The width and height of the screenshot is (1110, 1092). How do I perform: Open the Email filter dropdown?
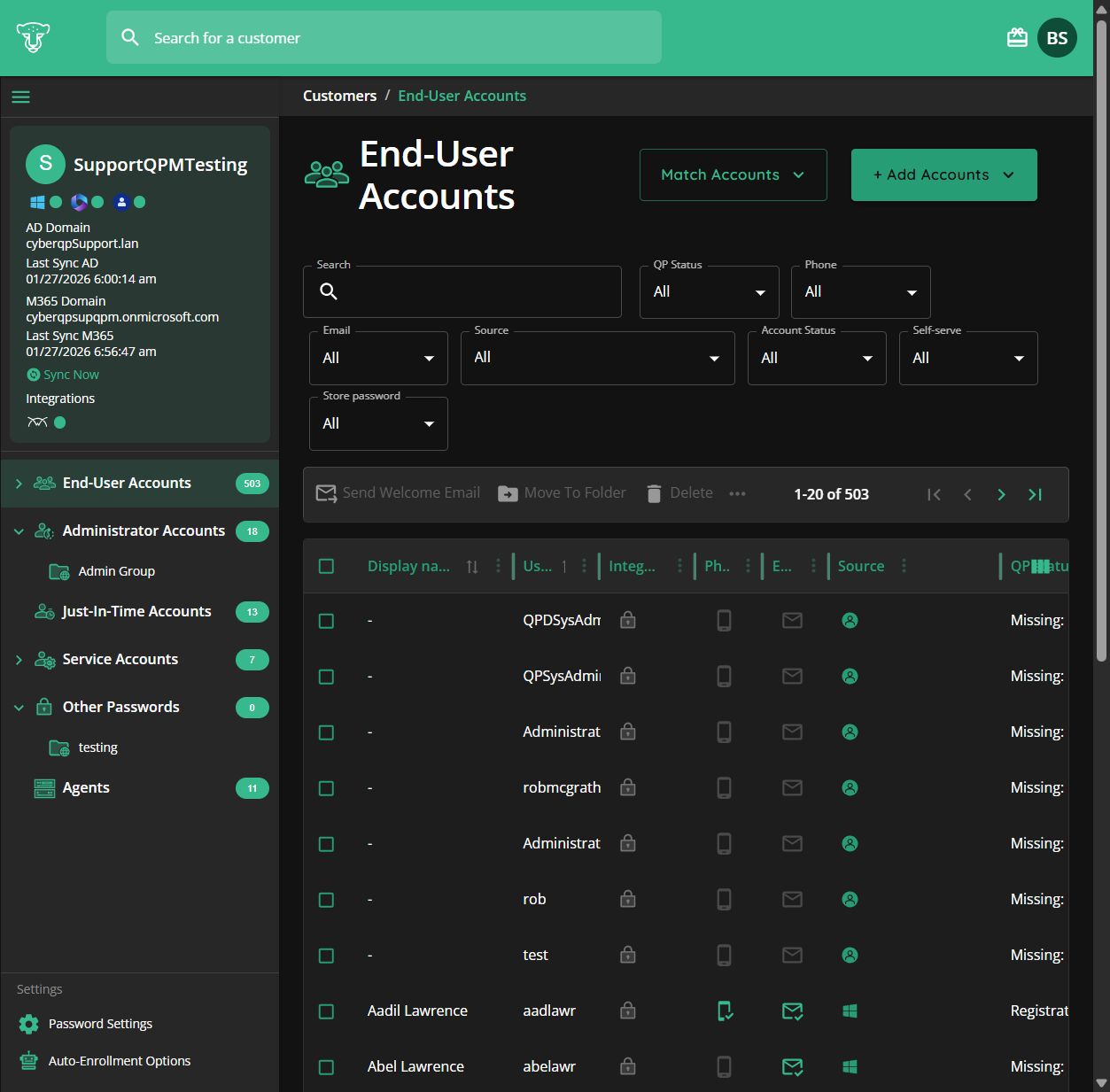[378, 358]
